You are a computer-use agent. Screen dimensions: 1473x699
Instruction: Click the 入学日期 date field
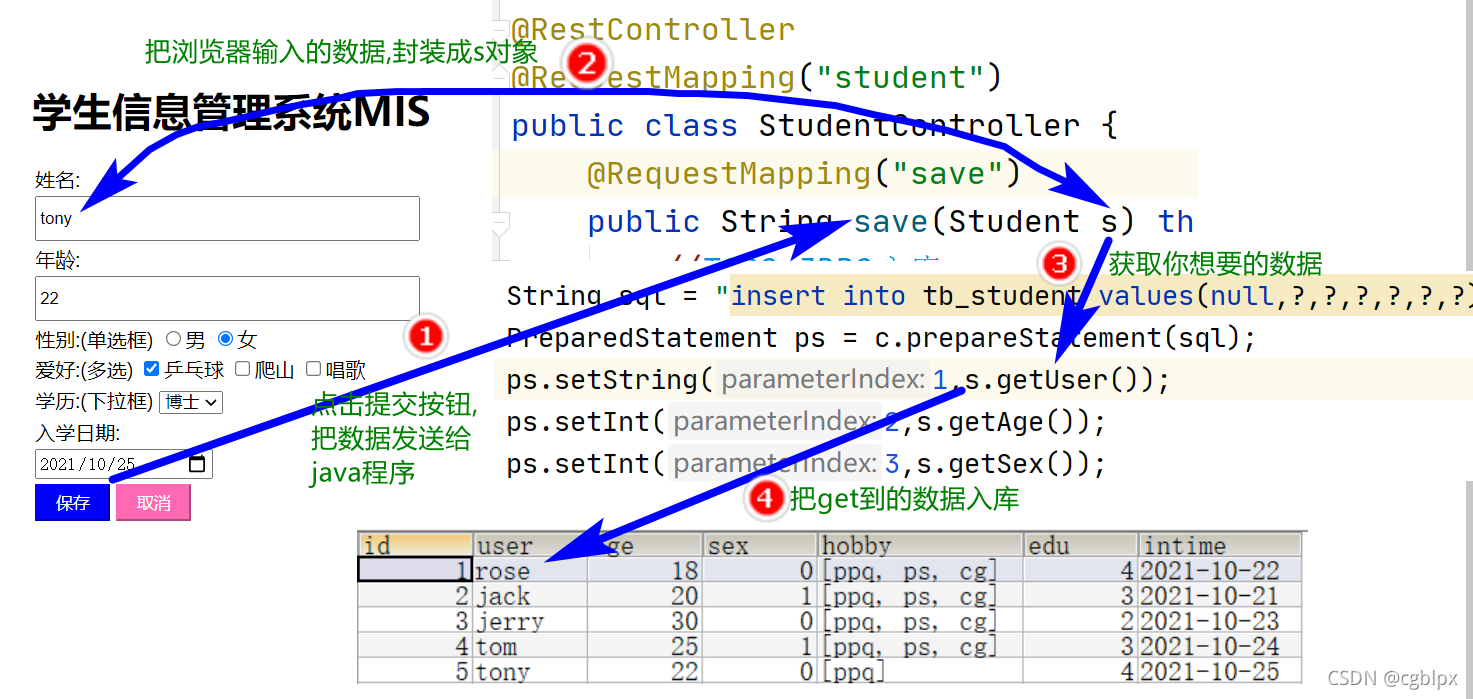(x=124, y=464)
